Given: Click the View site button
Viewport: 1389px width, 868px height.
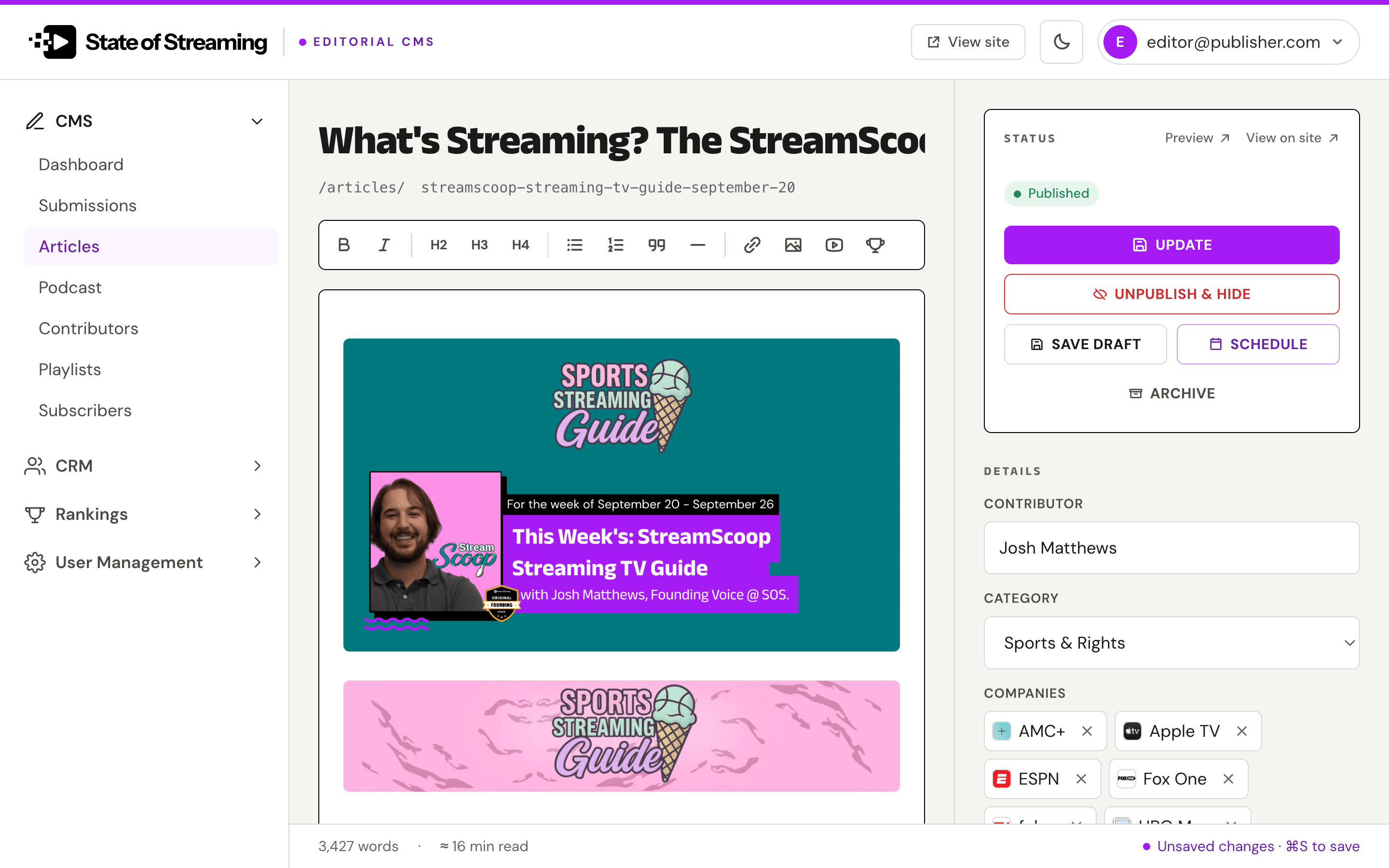Looking at the screenshot, I should coord(967,42).
